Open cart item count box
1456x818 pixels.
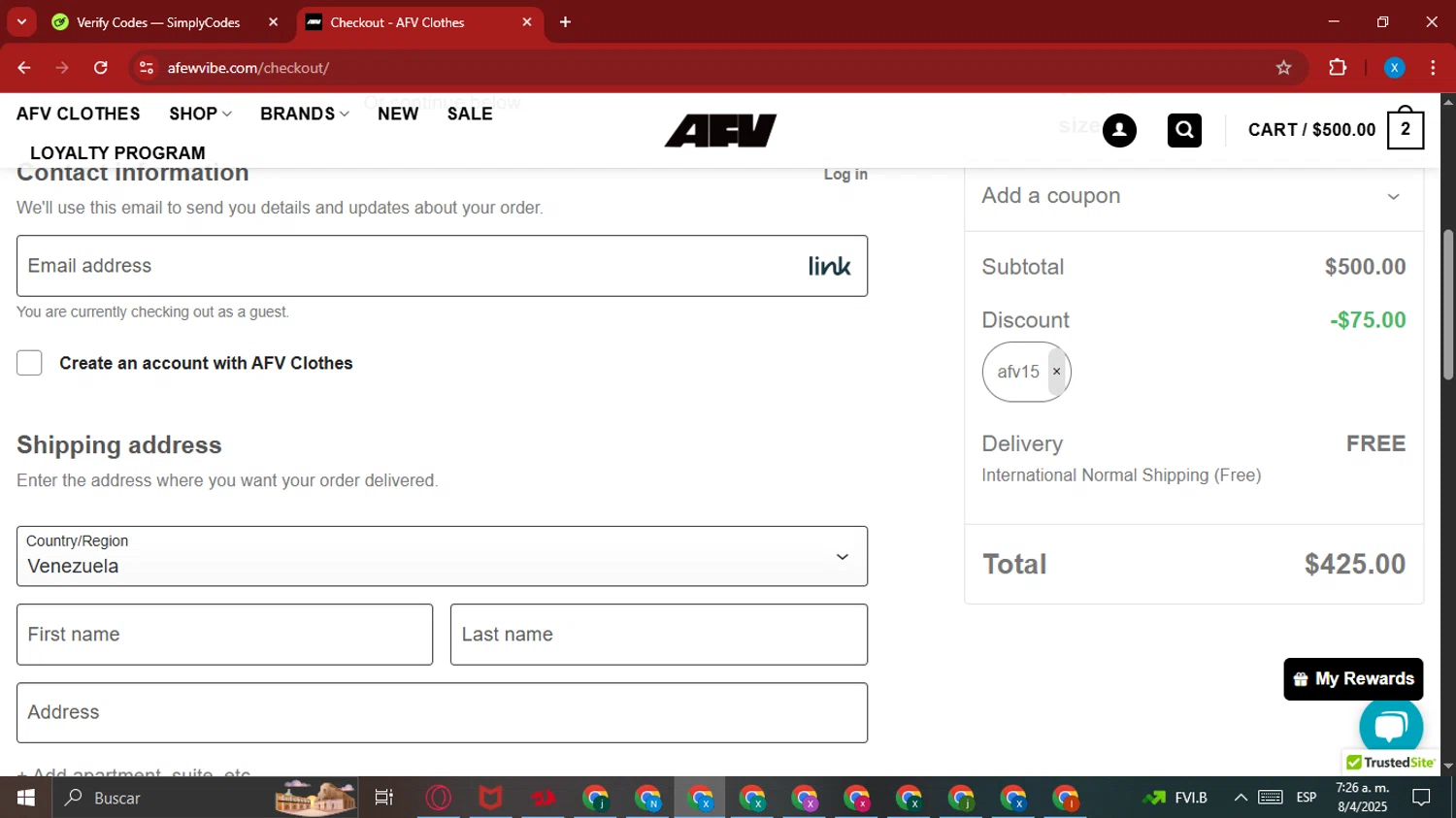tap(1405, 130)
